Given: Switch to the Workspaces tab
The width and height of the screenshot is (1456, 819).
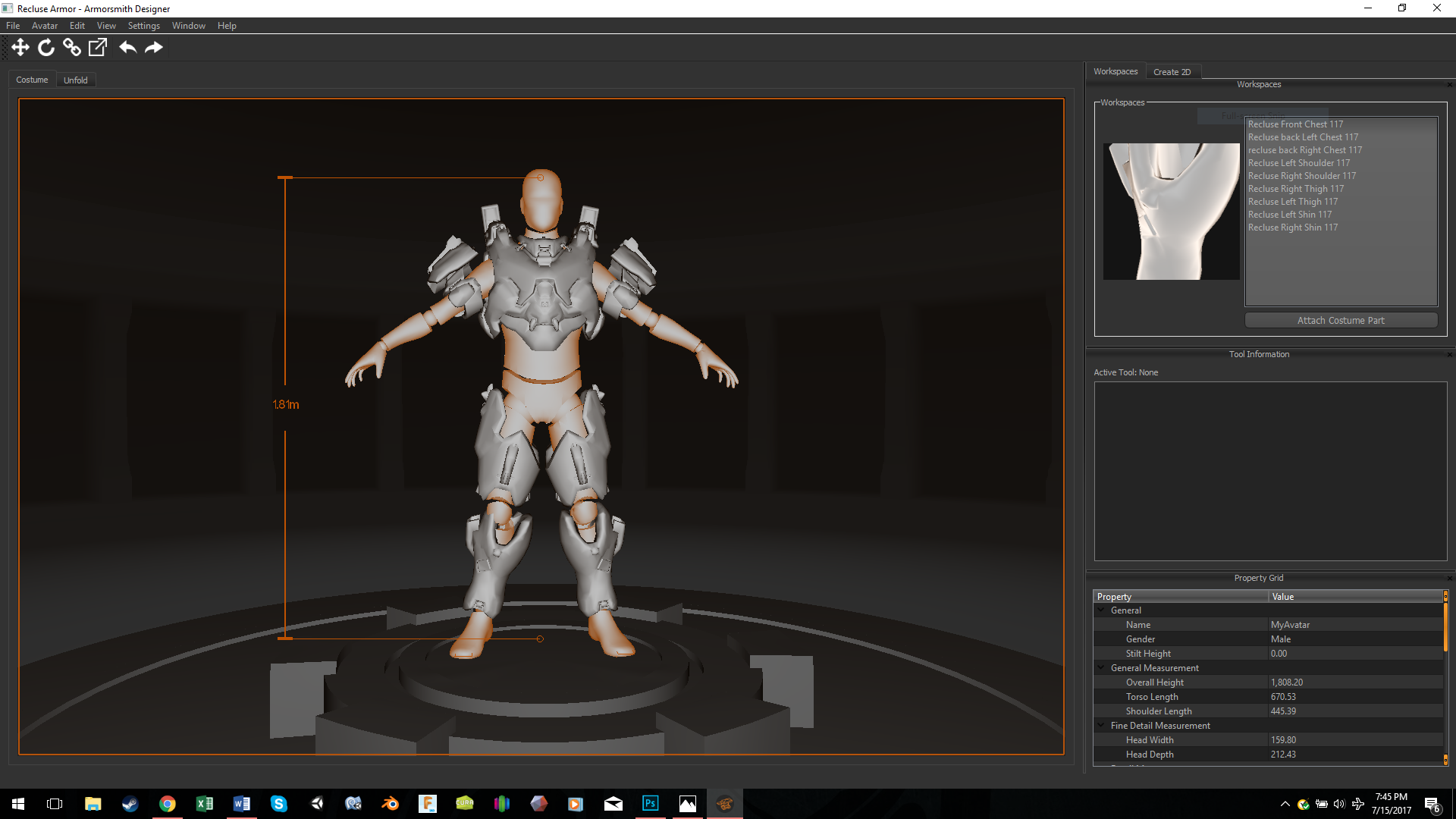Looking at the screenshot, I should (x=1116, y=71).
